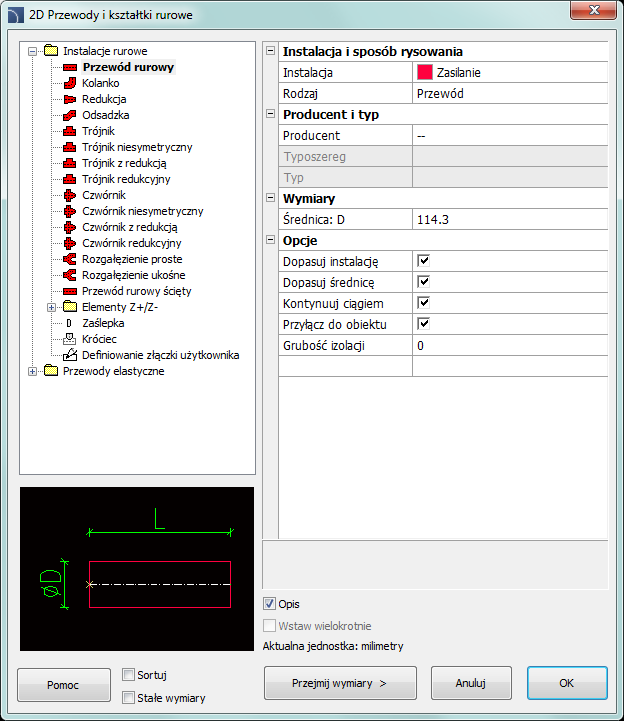Select Definiowanie złączki użytkownika tree item

click(x=160, y=355)
